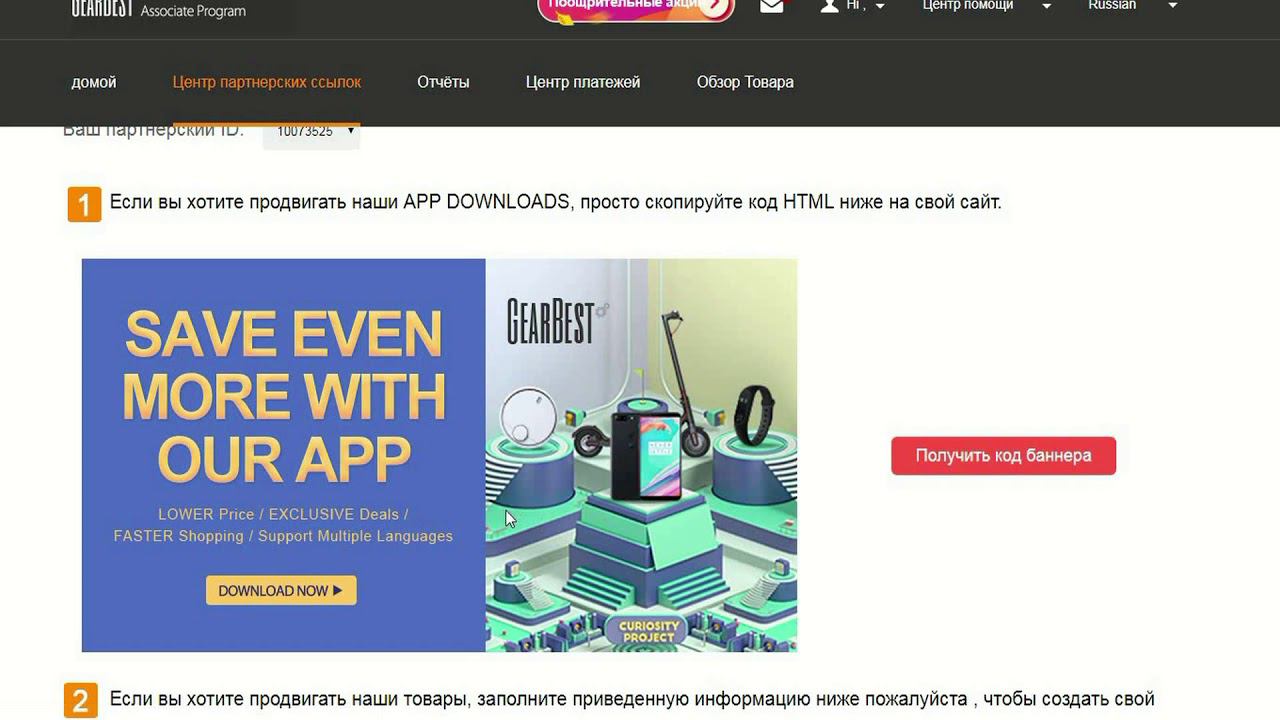Open the partner ID 10073525 dropdown

(311, 132)
